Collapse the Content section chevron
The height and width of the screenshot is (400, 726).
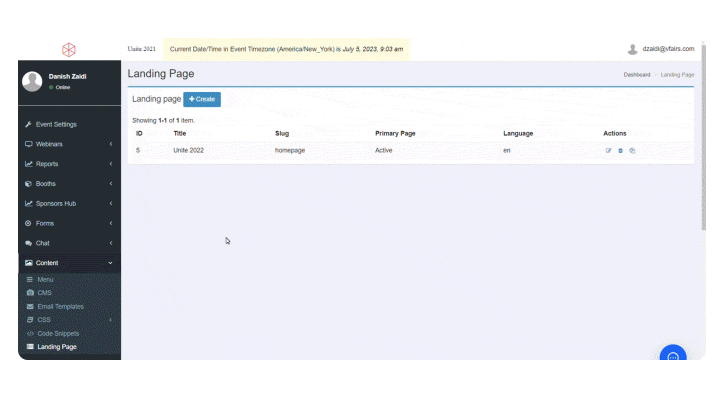pos(111,263)
